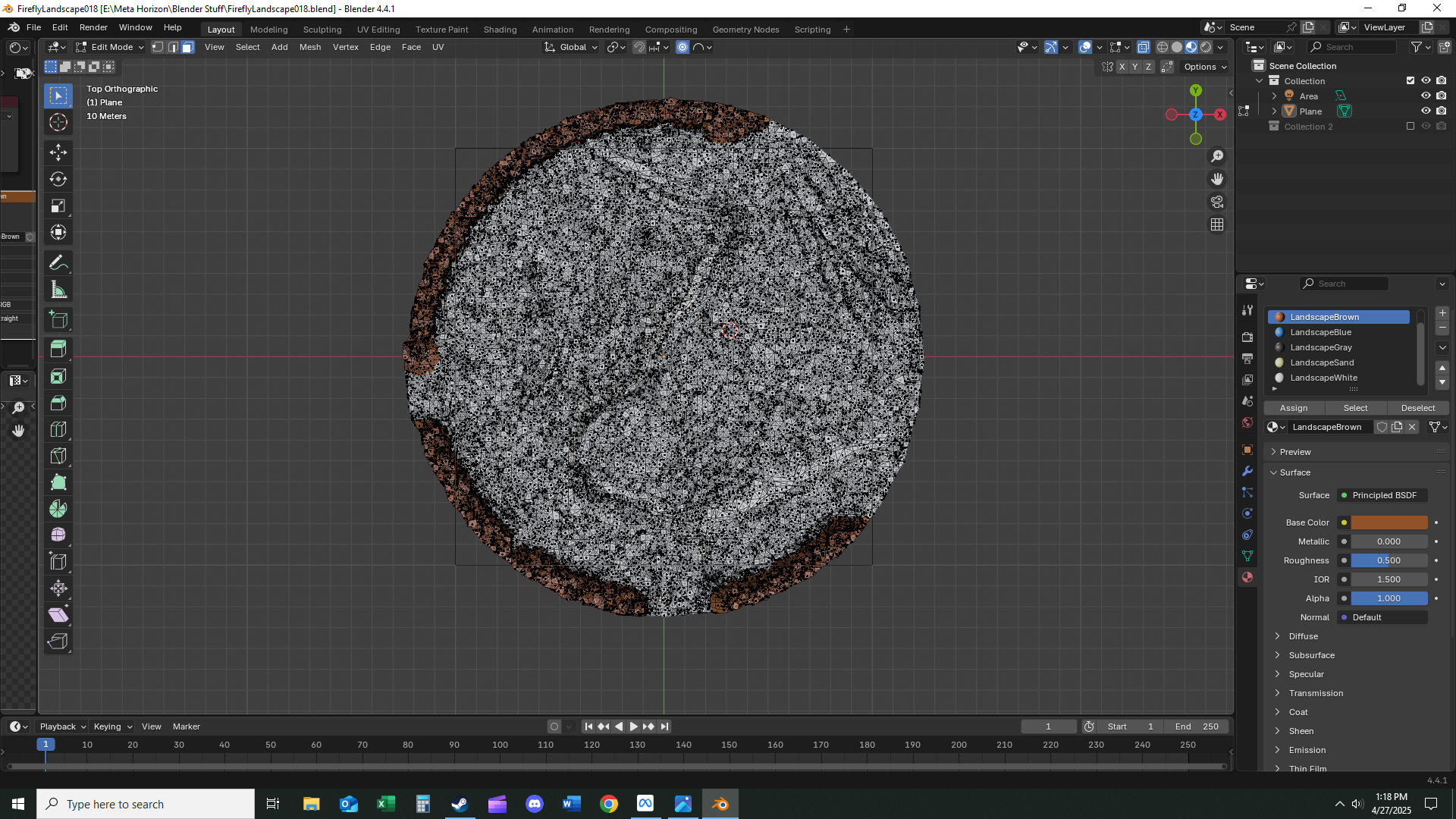Screen dimensions: 1456x819
Task: Toggle camera view in viewport
Action: point(1217,202)
